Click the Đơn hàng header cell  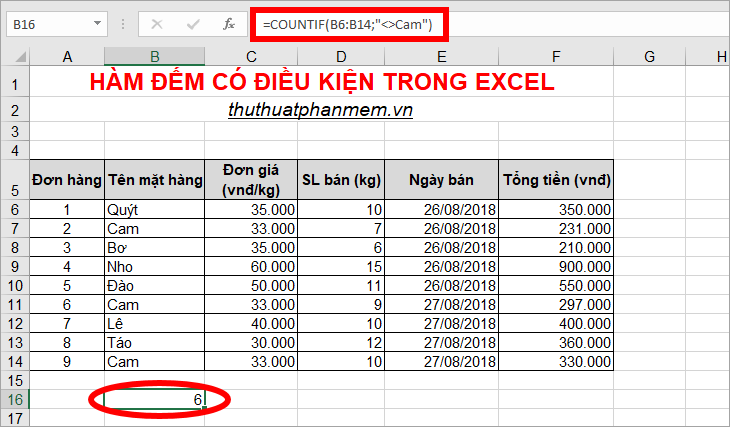click(x=67, y=180)
